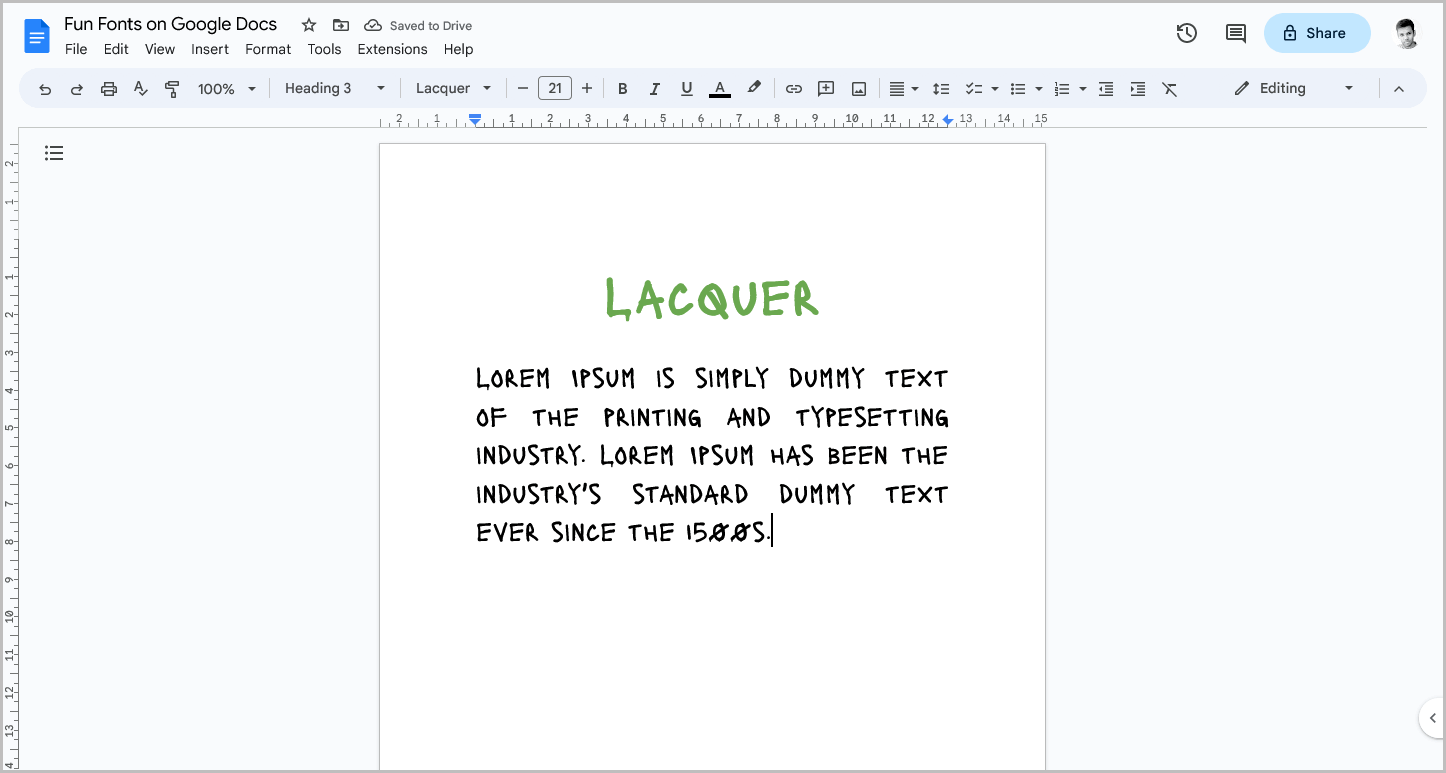Open the Format menu
This screenshot has width=1446, height=773.
coord(267,49)
